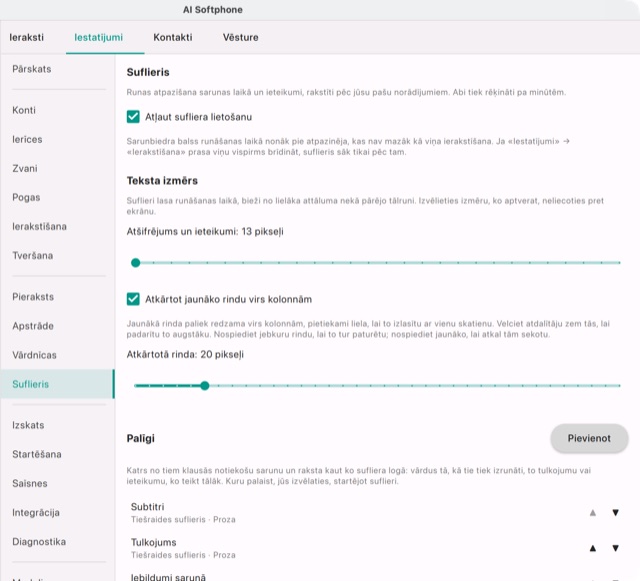The width and height of the screenshot is (640, 581).
Task: Select the Subtitri assistant row
Action: coord(378,512)
